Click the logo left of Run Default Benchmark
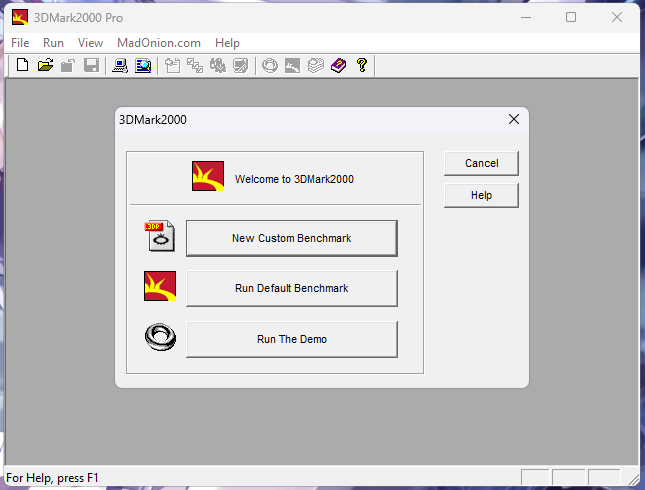The height and width of the screenshot is (490, 645). 160,286
